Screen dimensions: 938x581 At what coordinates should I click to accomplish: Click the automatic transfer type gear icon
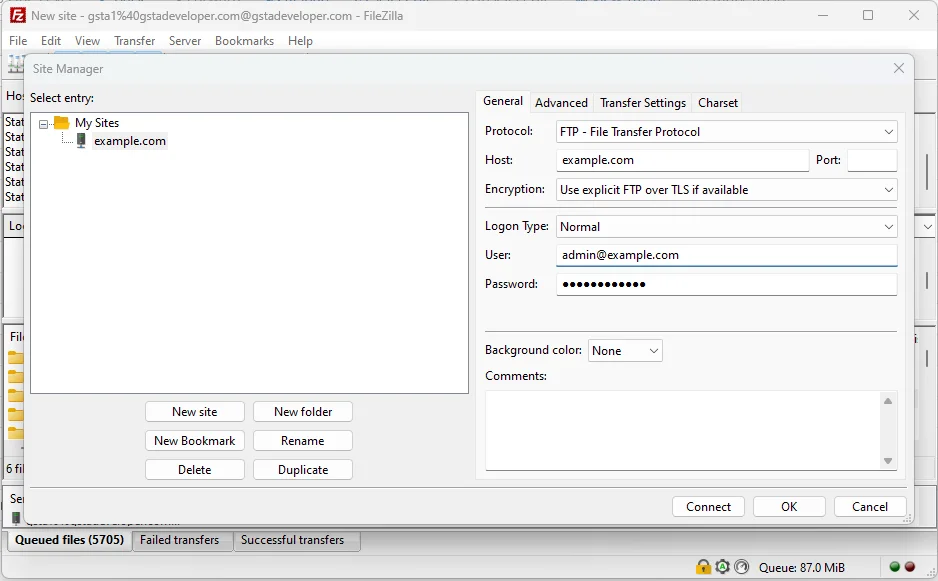(x=723, y=566)
